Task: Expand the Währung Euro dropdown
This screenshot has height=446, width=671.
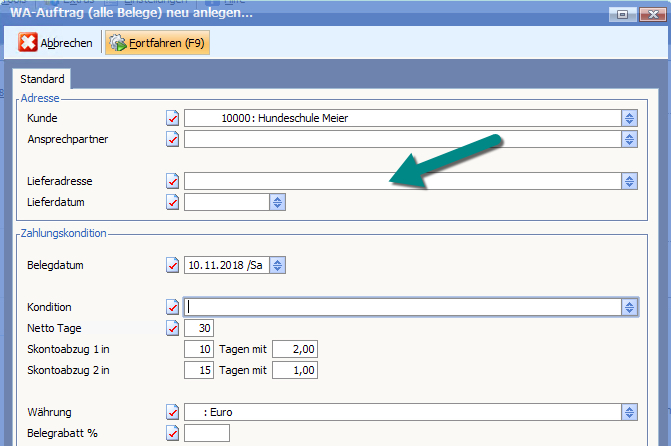Action: pyautogui.click(x=629, y=412)
